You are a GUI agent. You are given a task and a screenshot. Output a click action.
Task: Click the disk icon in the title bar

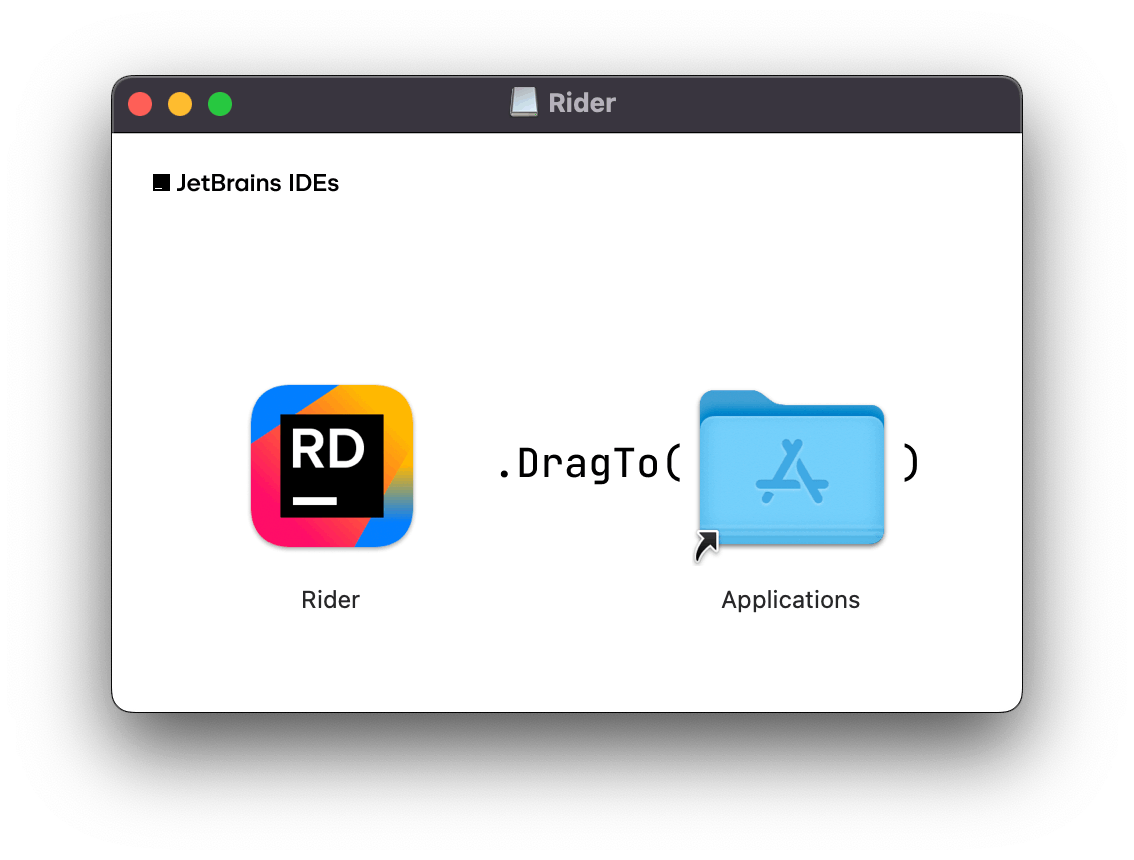524,102
